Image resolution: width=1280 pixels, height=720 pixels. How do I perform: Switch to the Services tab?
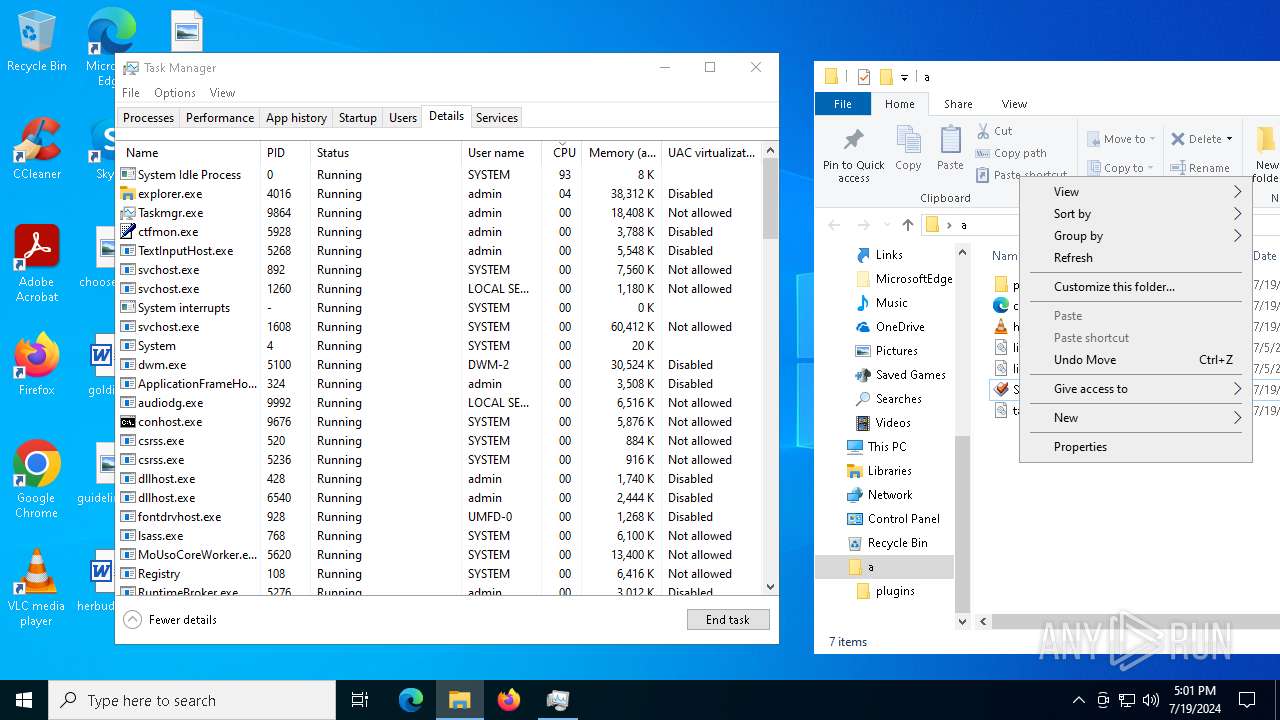(497, 118)
